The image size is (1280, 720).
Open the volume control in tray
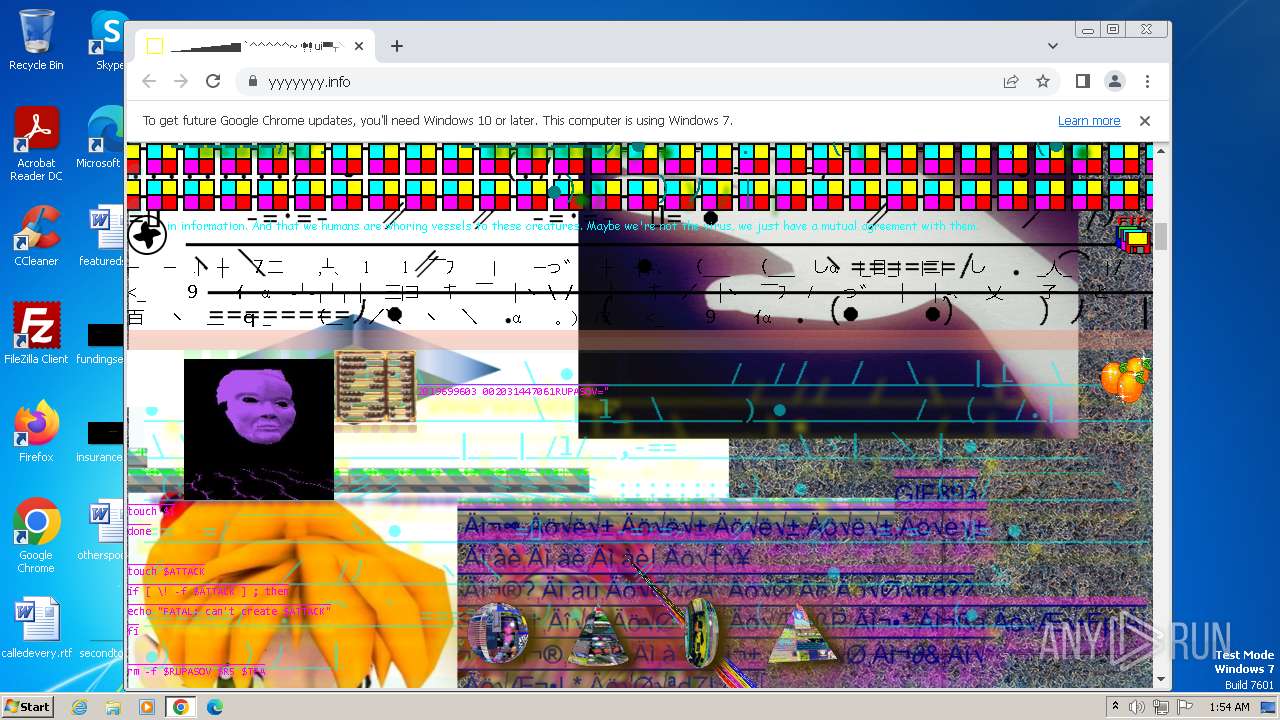pyautogui.click(x=1137, y=707)
